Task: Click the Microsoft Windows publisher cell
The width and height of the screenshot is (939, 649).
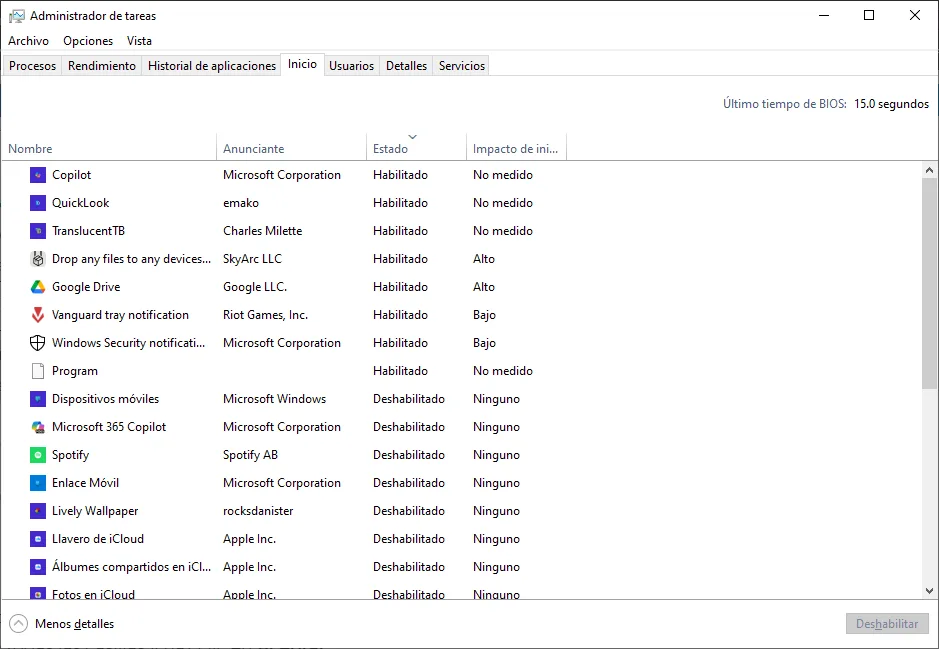Action: coord(274,399)
